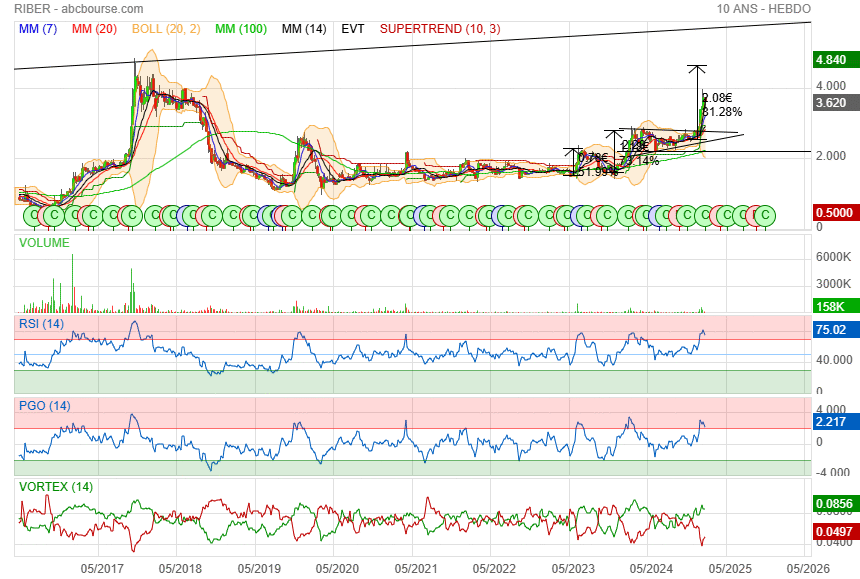Click the blue 75.02 RSI value tag
Viewport: 860px width, 579px height.
pos(832,330)
